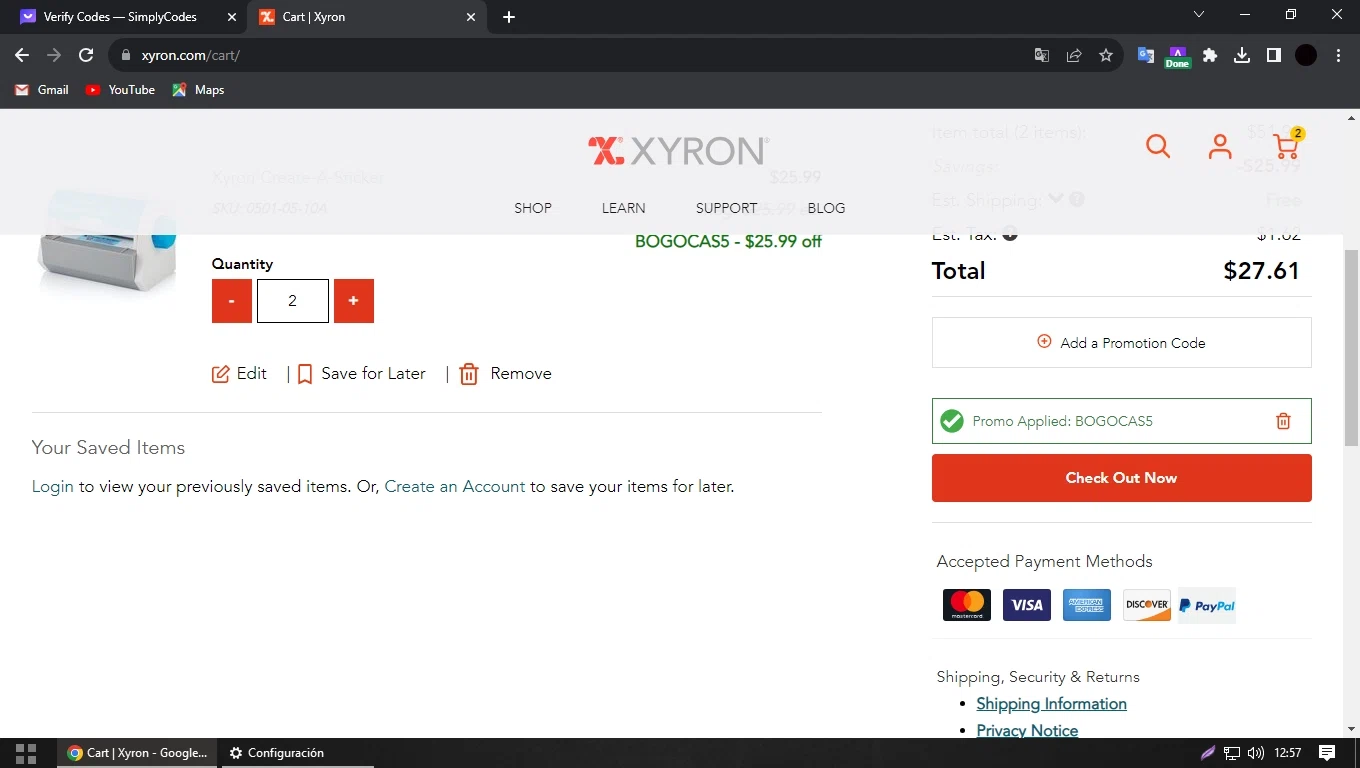Open Shipping Information link
Screen dimensions: 1360x768
(1051, 704)
